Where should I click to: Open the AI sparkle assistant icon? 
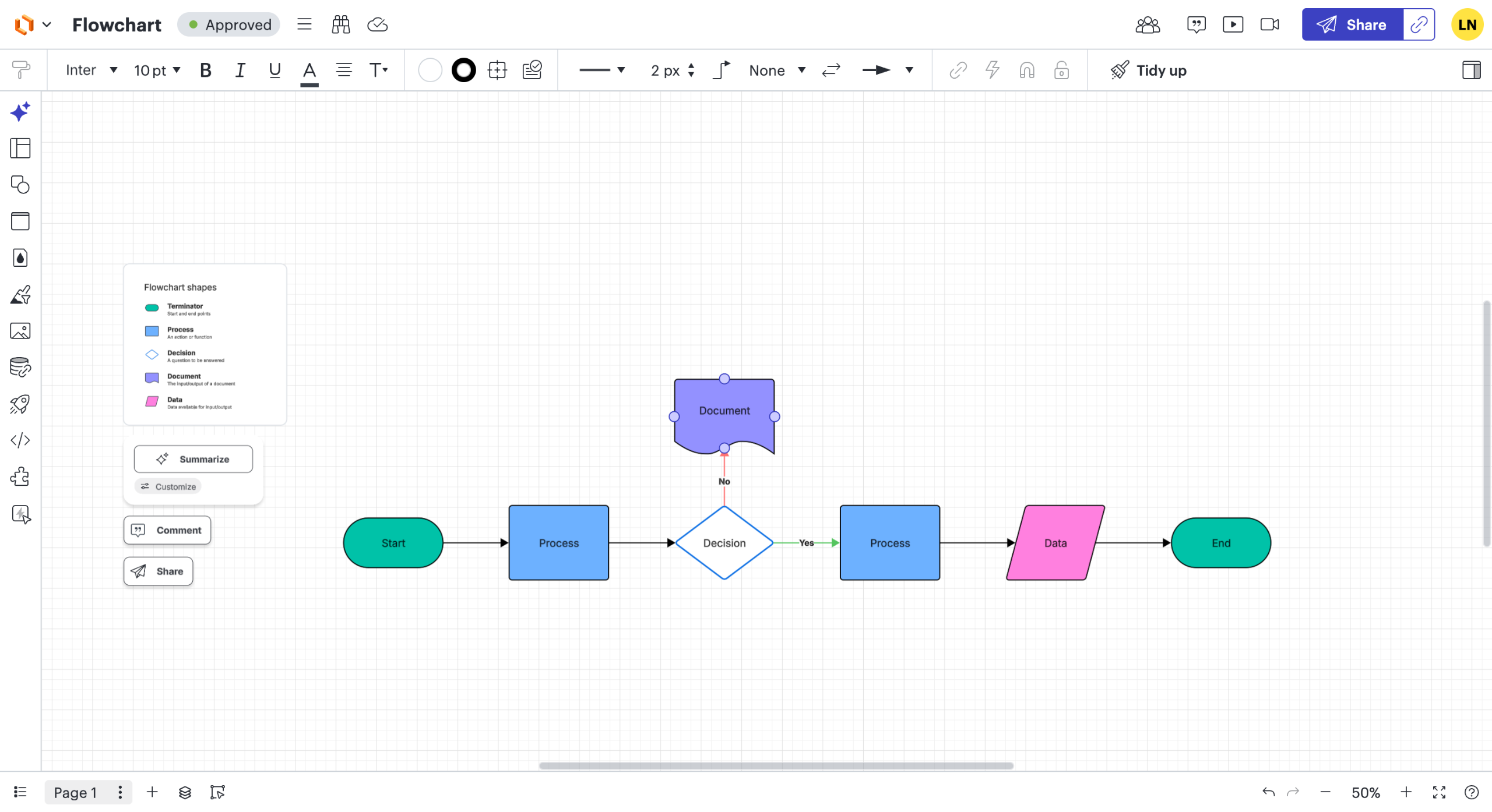click(x=20, y=111)
